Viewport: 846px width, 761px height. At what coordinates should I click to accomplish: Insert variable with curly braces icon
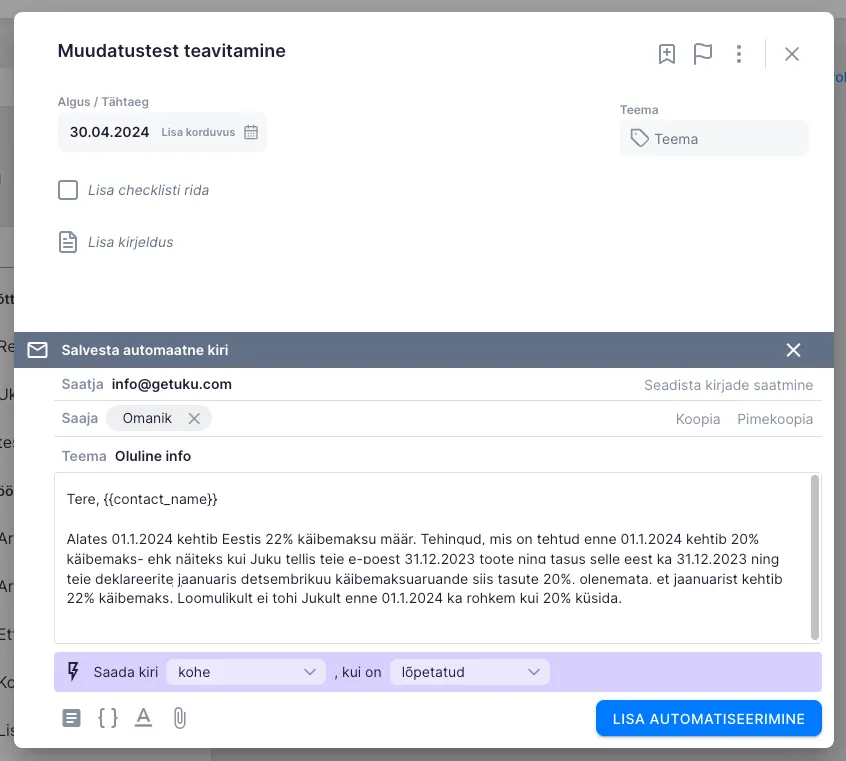[107, 717]
